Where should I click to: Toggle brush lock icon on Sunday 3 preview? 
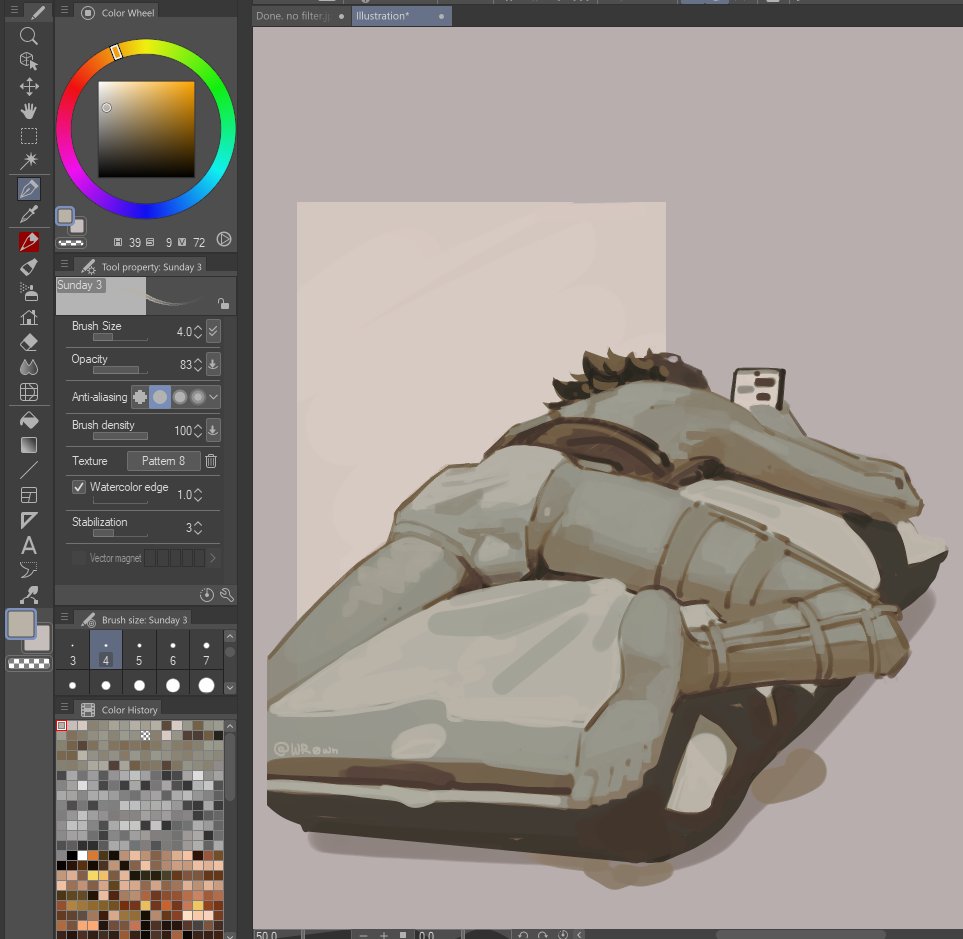click(224, 303)
